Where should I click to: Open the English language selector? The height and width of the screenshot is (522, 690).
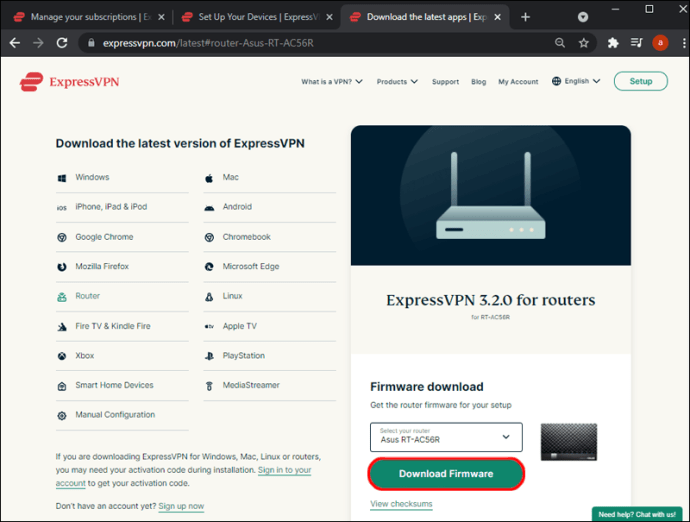click(576, 81)
